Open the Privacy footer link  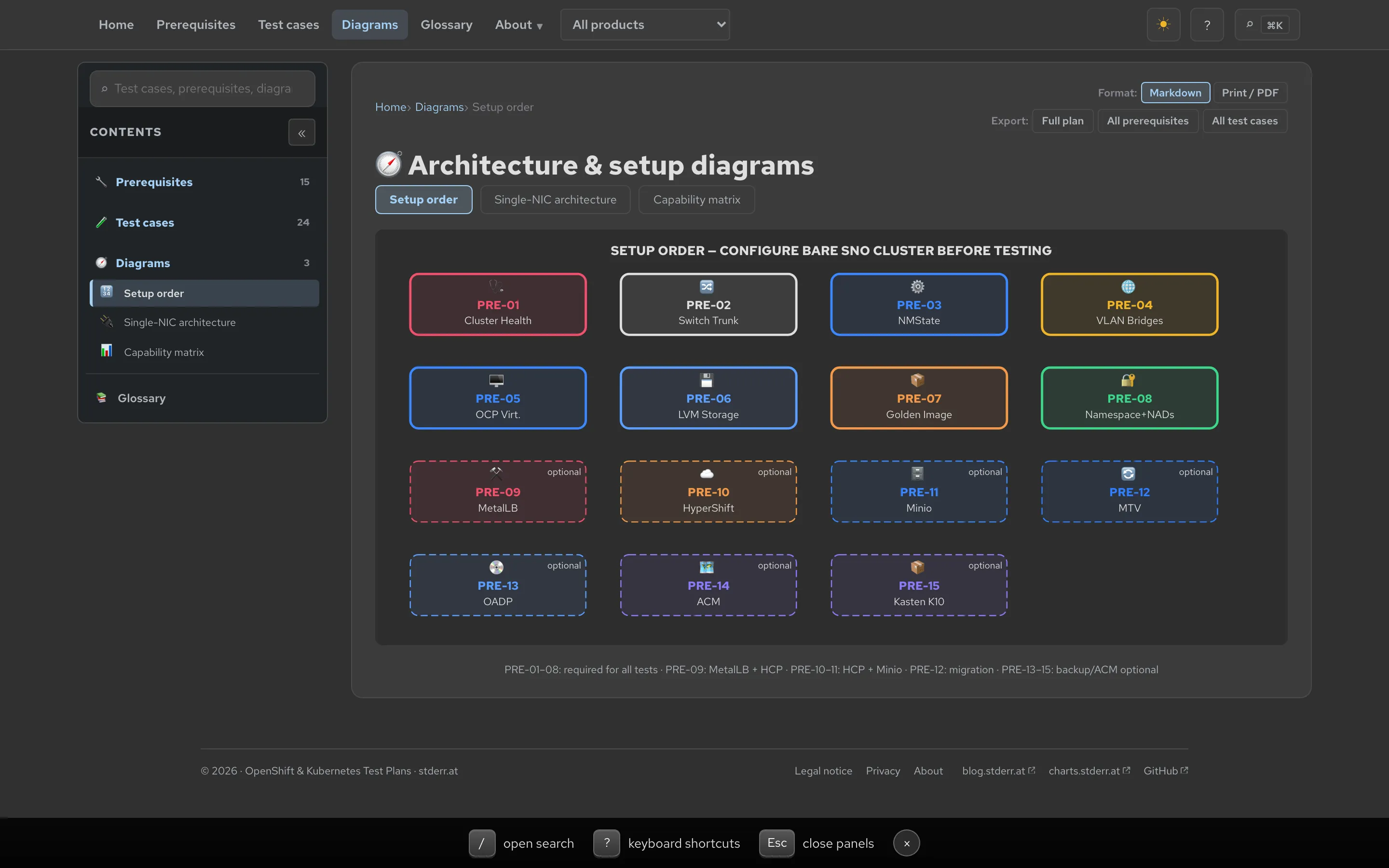[x=883, y=771]
